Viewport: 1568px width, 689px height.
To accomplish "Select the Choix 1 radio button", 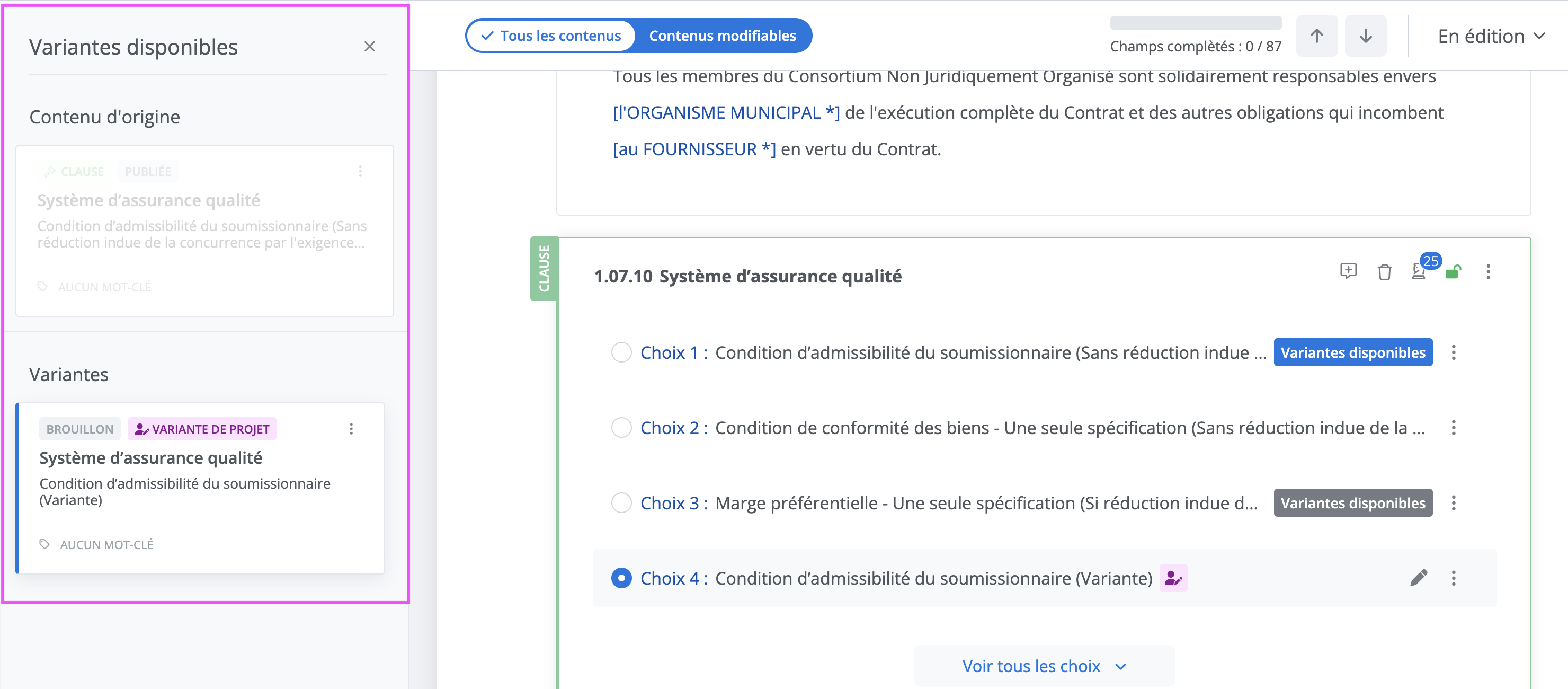I will [621, 352].
